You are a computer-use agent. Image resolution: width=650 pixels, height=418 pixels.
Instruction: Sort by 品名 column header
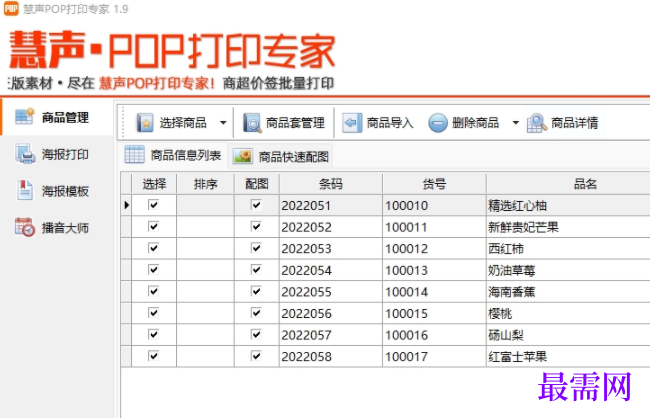(569, 184)
